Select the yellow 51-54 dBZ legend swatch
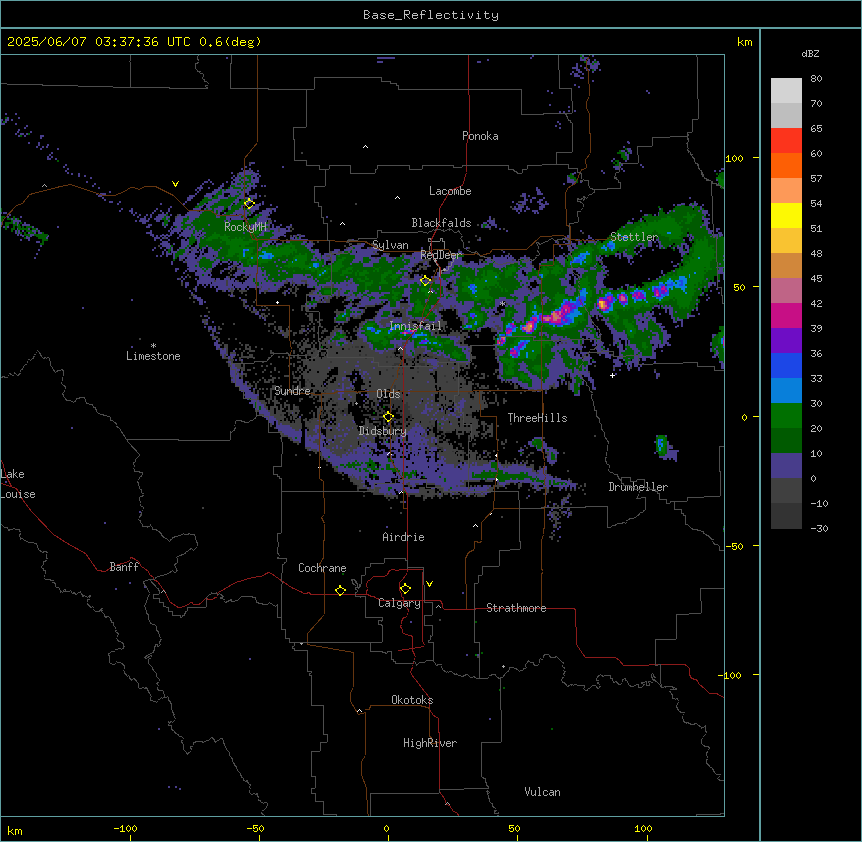 [x=786, y=215]
